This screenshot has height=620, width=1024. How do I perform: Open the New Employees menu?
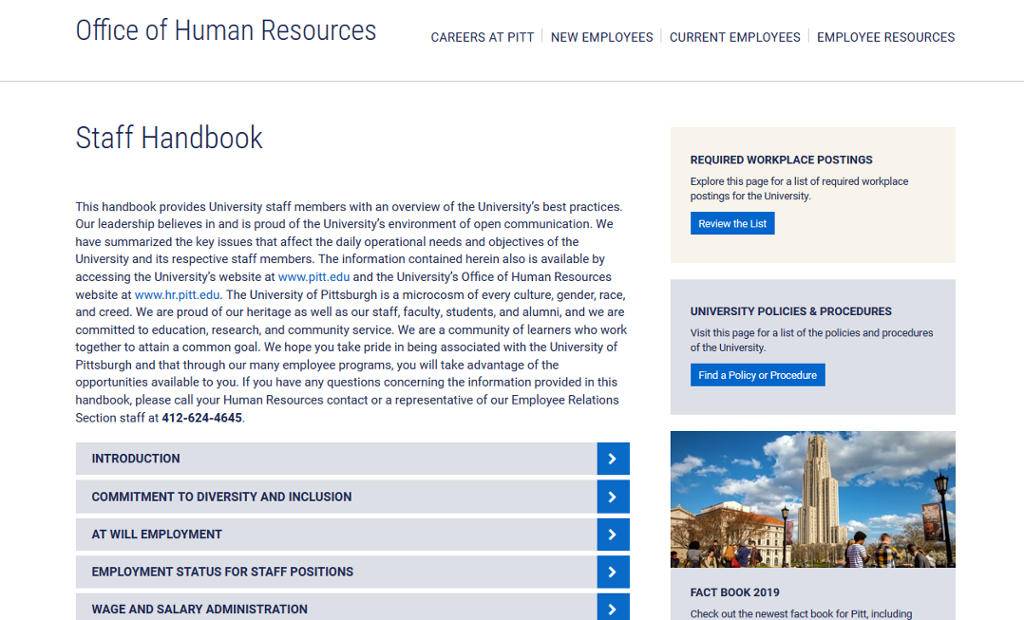click(601, 37)
